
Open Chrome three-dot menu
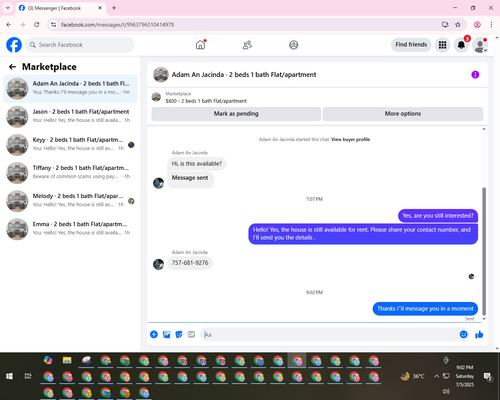coord(491,25)
